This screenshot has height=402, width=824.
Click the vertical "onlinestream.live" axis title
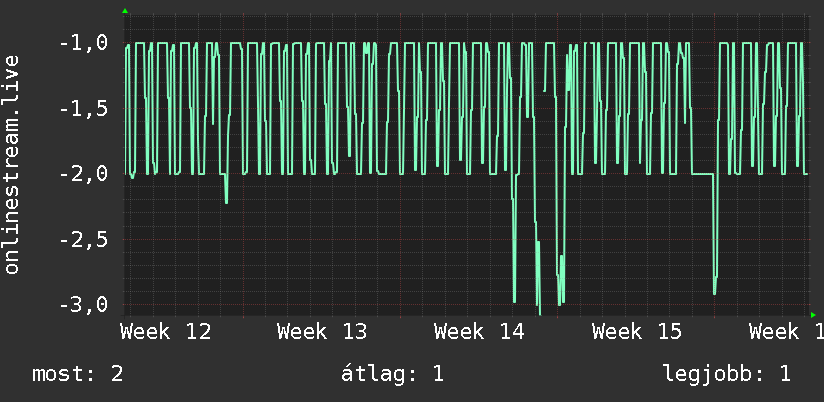pos(12,164)
